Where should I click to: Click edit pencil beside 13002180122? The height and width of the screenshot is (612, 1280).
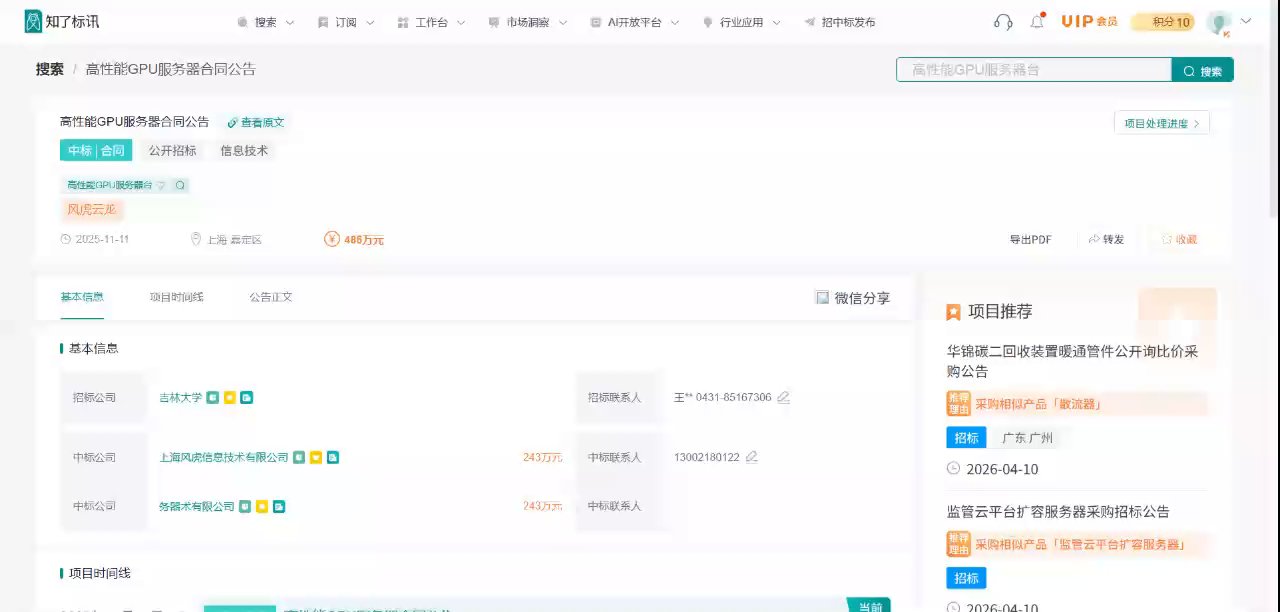click(x=752, y=457)
